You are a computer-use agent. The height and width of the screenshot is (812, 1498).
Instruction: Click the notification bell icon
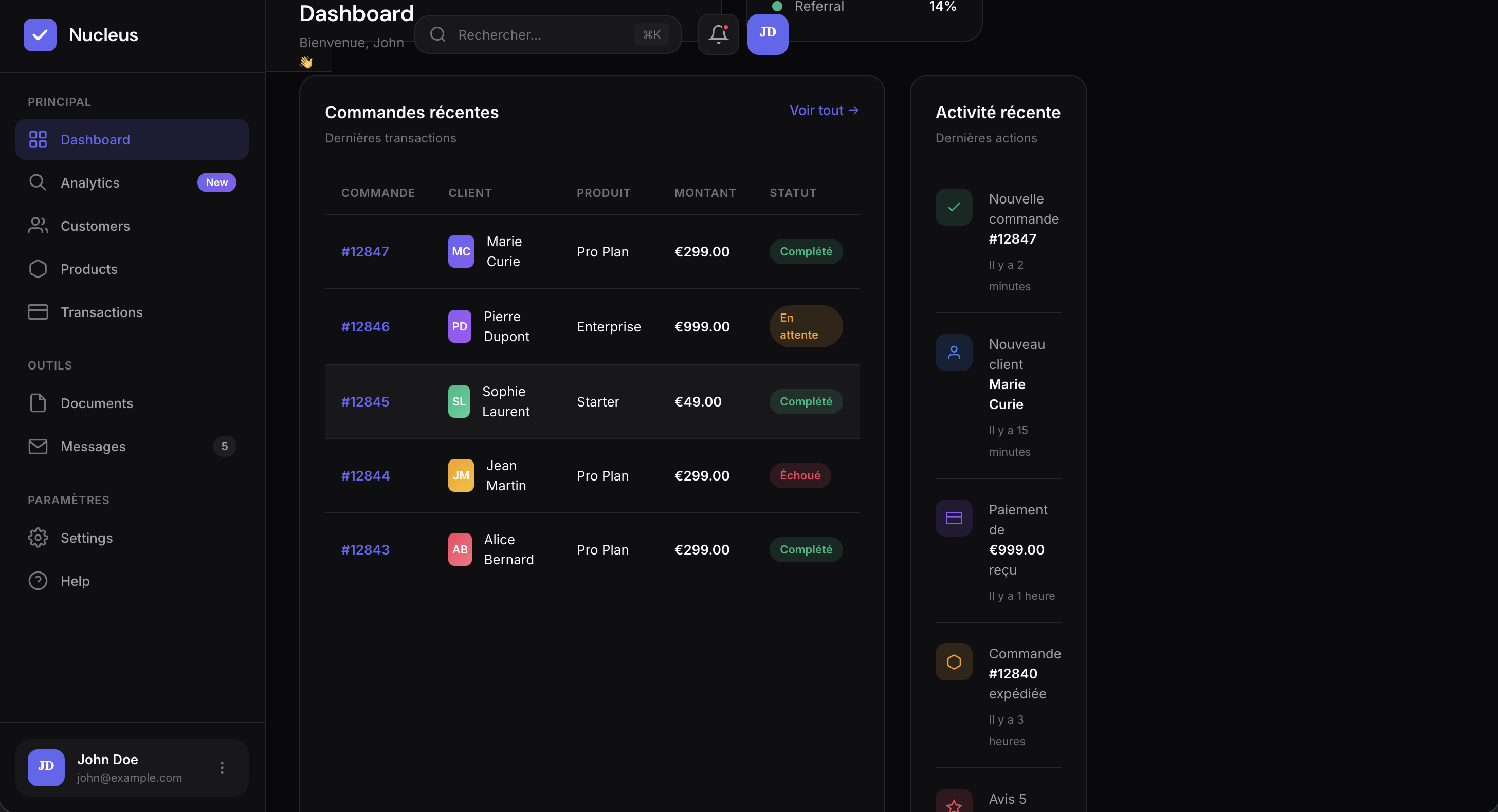[718, 34]
